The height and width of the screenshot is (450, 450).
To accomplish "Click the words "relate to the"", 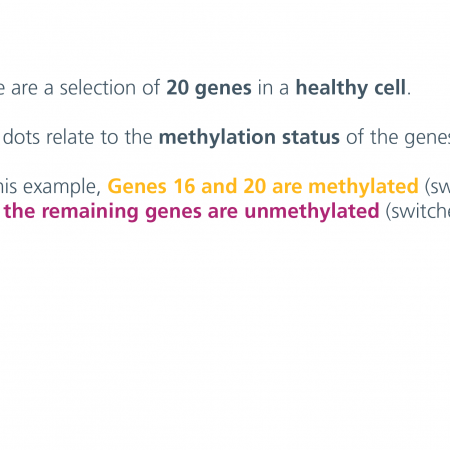I will [99, 137].
